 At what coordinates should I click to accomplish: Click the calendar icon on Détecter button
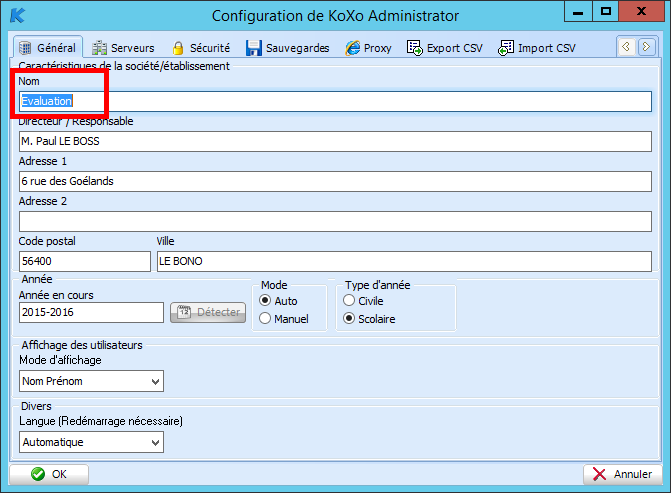[x=184, y=312]
